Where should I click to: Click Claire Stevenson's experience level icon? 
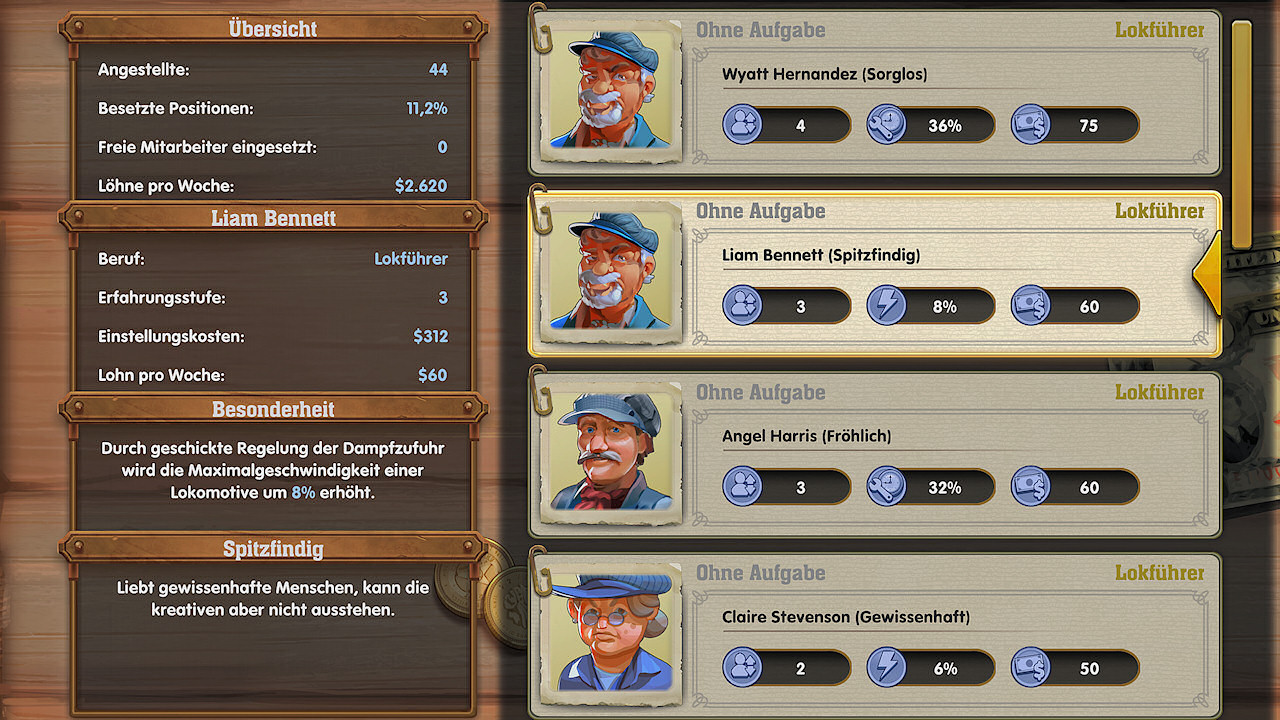pyautogui.click(x=742, y=668)
